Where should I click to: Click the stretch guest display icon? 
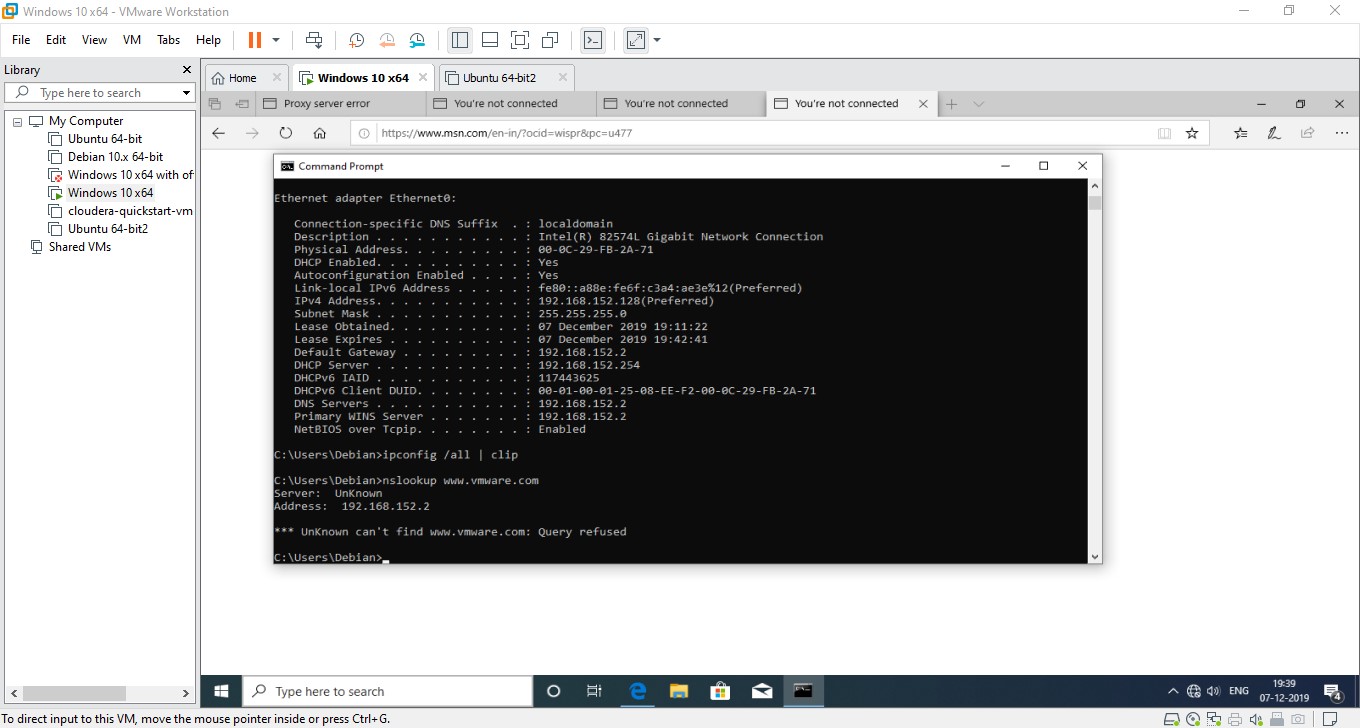coord(636,40)
